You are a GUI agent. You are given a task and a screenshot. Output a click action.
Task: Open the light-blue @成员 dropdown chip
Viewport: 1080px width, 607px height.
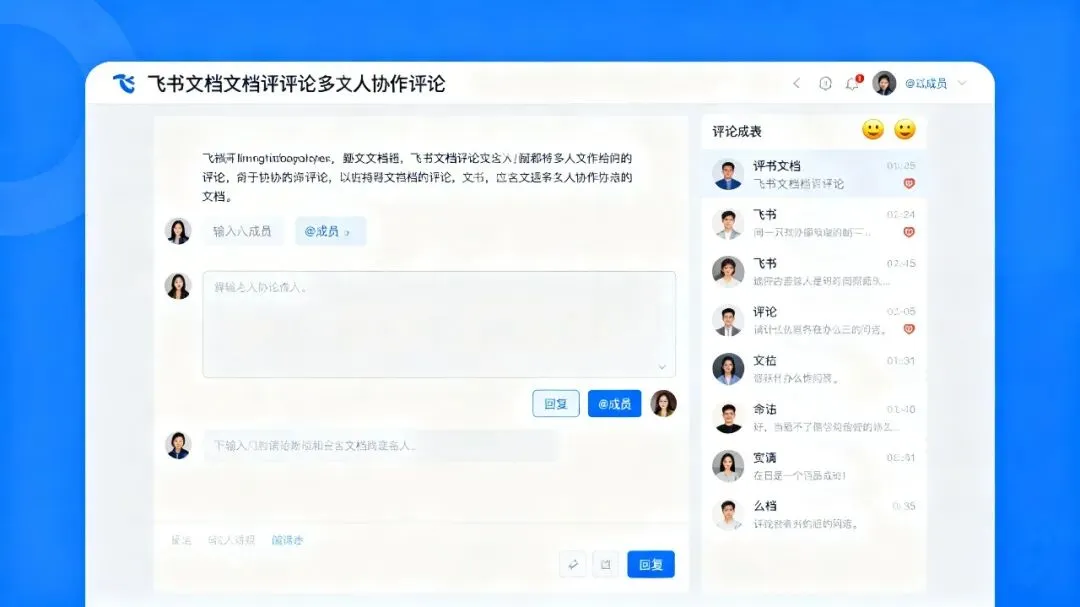click(x=331, y=232)
